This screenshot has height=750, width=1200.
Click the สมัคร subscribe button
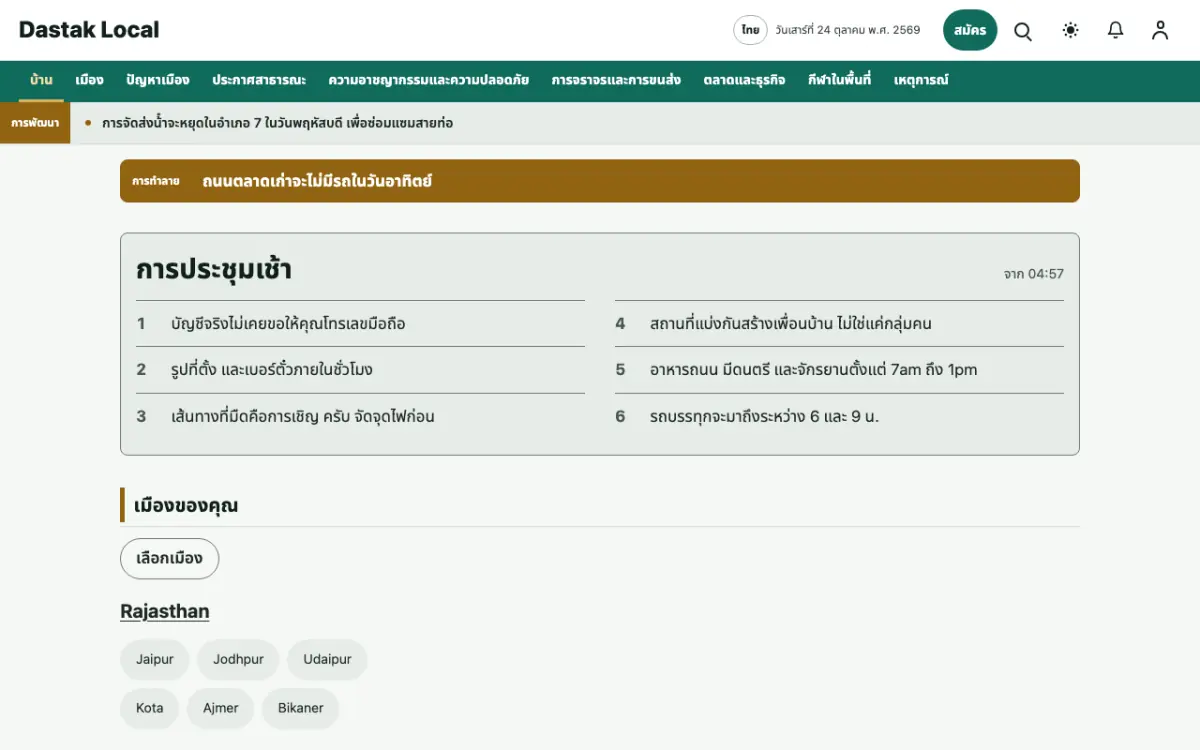tap(970, 30)
